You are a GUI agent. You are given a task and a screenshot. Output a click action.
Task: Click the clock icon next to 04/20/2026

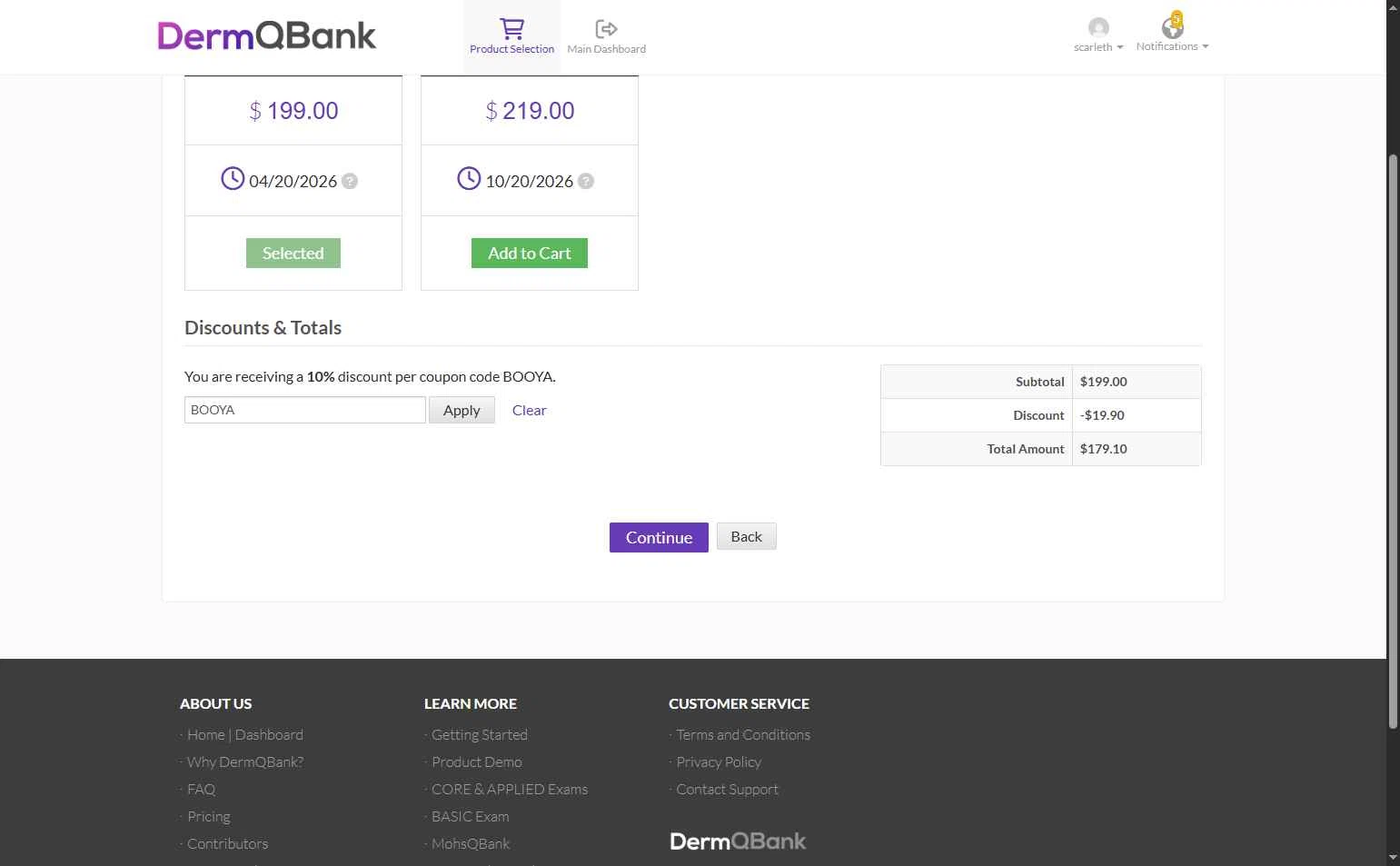tap(233, 178)
